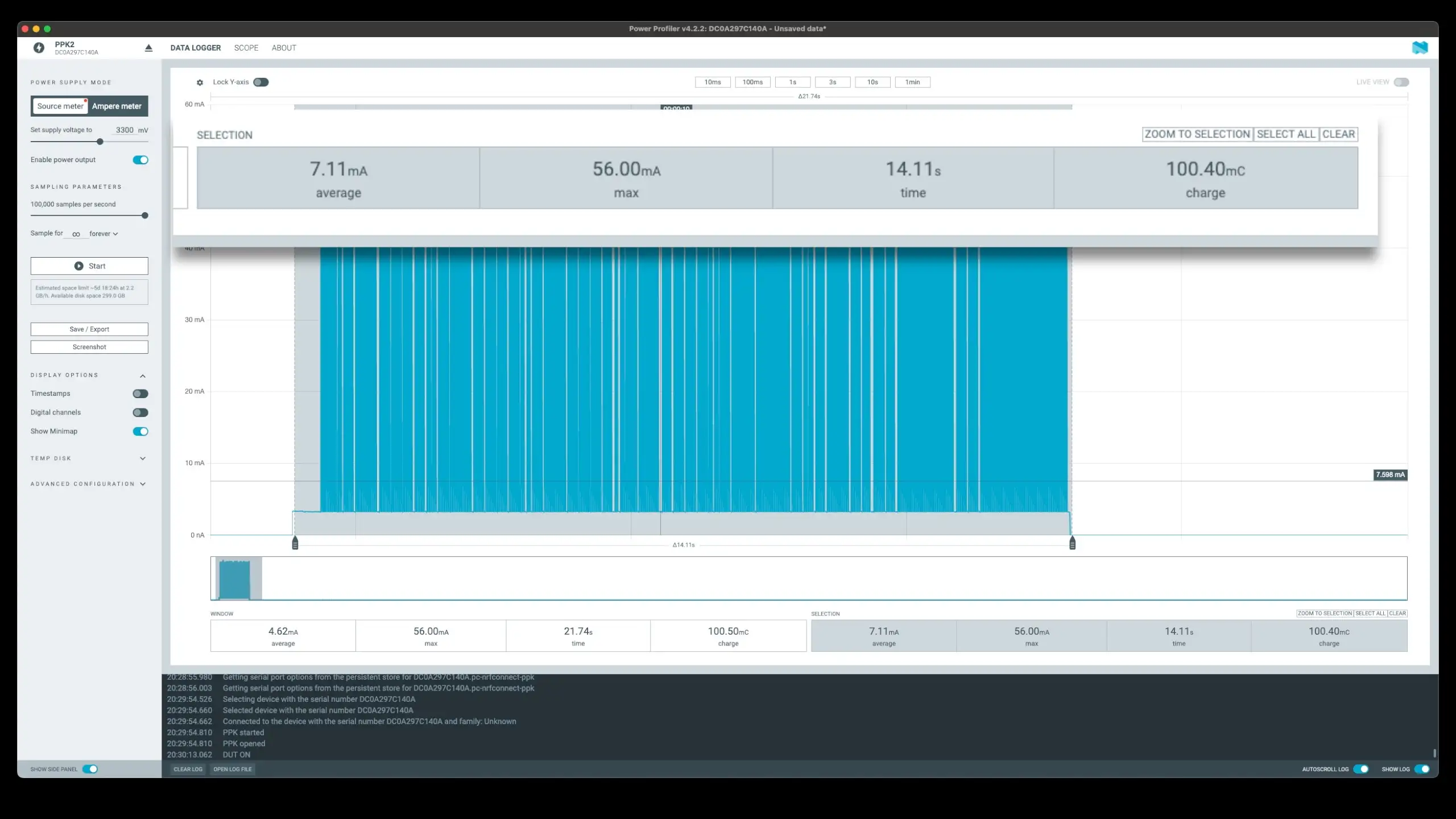Toggle Lock Y-axis switch
This screenshot has height=819, width=1456.
coord(261,82)
